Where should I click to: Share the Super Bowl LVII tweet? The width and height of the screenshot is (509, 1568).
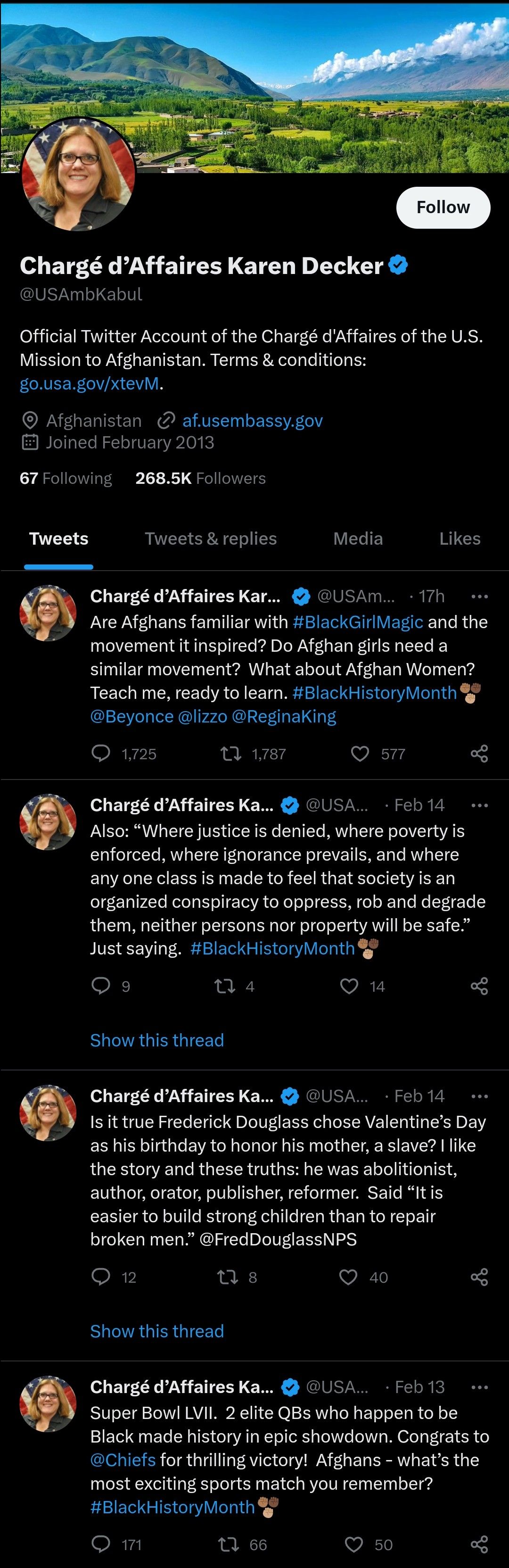pyautogui.click(x=479, y=1544)
